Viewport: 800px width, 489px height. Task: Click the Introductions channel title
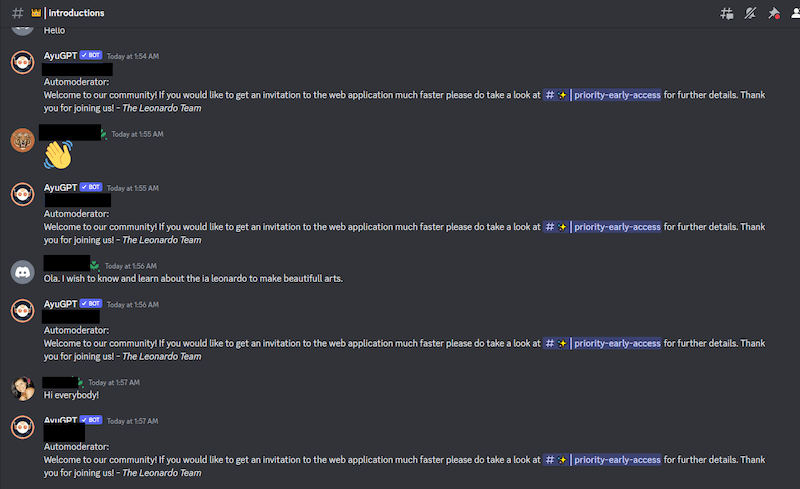pos(76,13)
